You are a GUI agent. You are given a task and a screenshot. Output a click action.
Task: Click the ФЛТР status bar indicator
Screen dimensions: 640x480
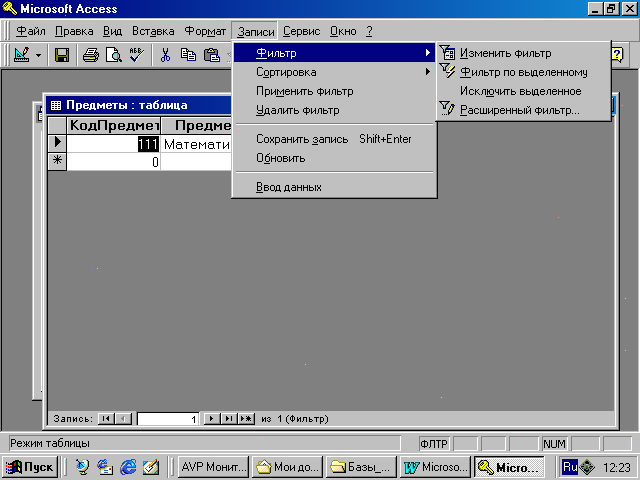434,444
